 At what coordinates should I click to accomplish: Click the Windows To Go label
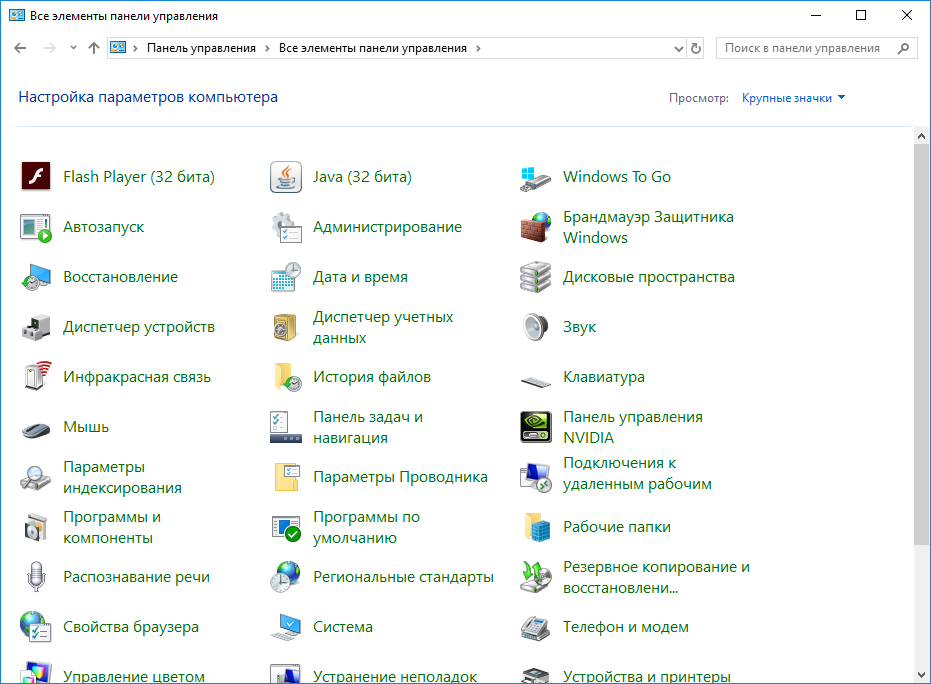617,177
